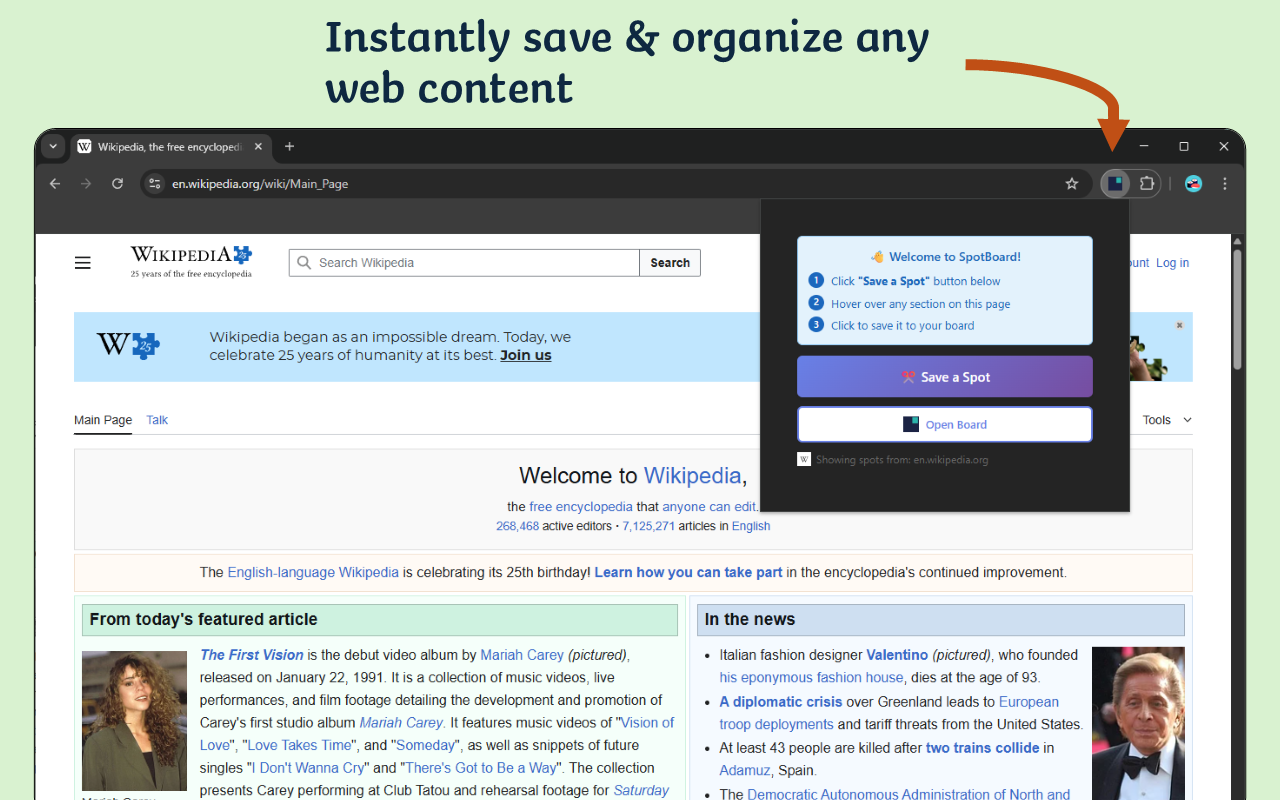Open the Chrome extensions puzzle icon
The image size is (1280, 800).
tap(1147, 183)
